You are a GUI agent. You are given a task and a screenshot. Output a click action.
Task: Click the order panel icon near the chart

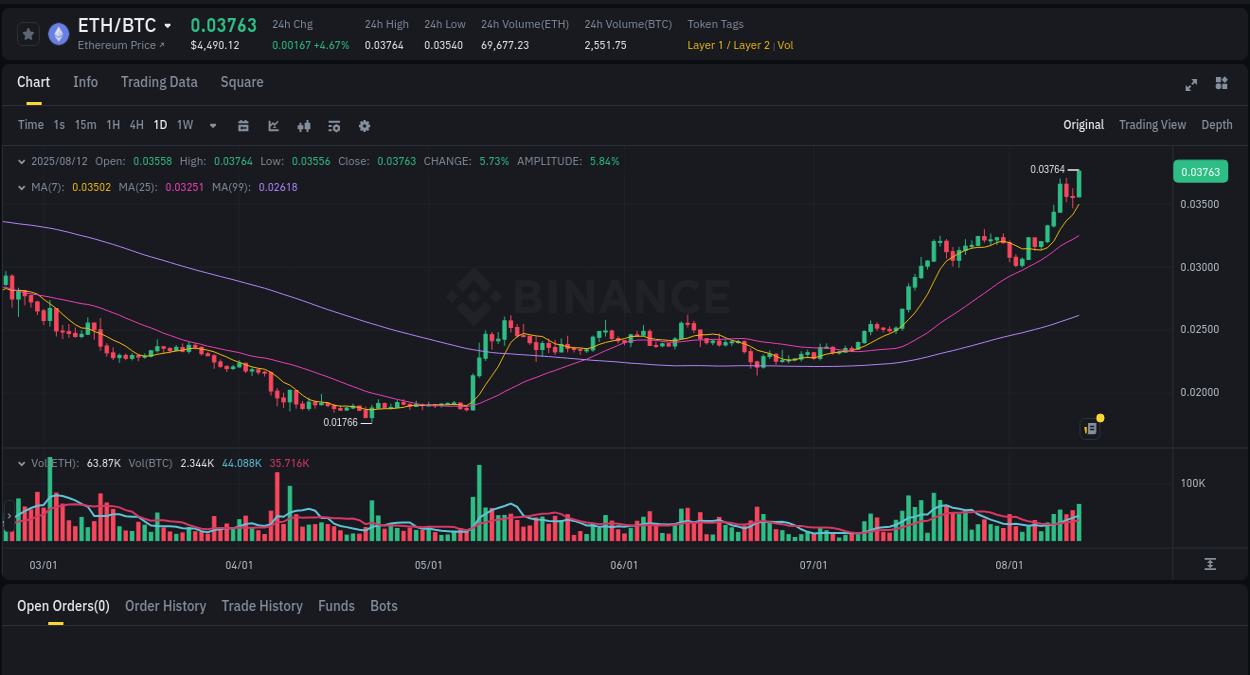pos(1089,428)
